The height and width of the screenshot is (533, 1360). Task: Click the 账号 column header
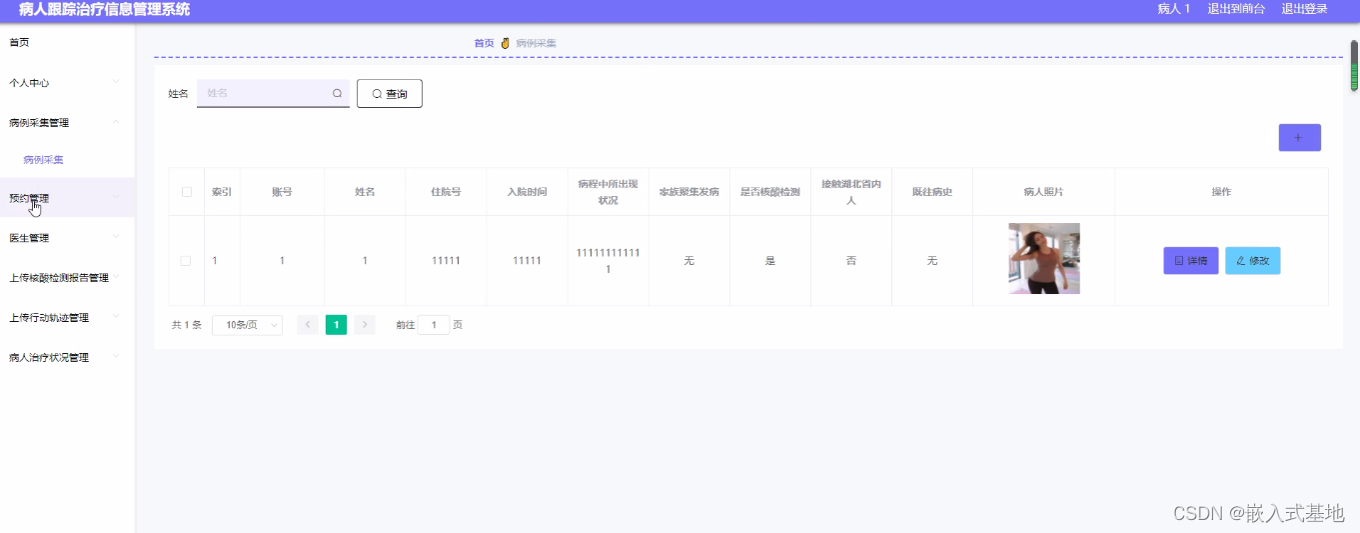click(x=282, y=192)
